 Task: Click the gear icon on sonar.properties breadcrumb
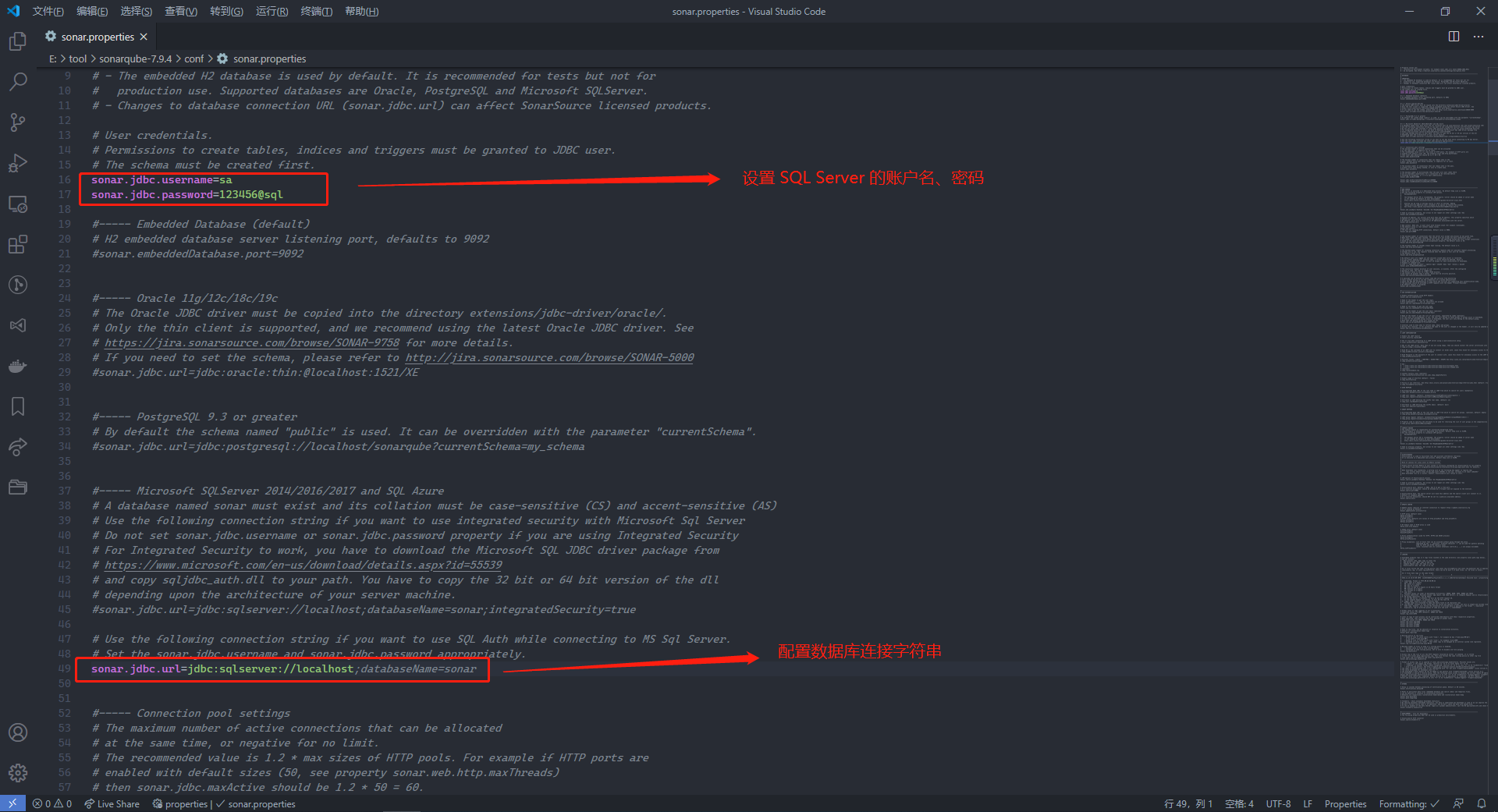222,59
